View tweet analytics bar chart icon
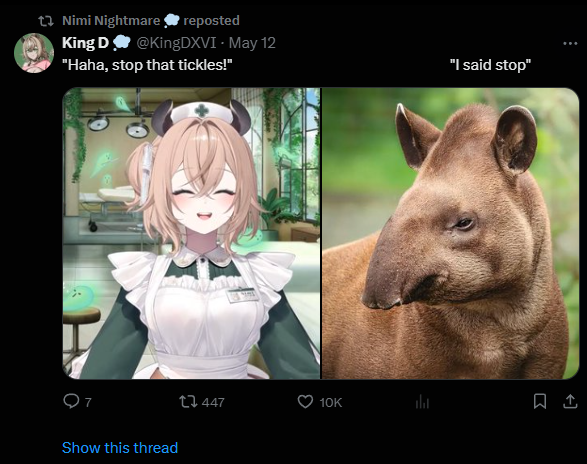This screenshot has width=587, height=464. 422,402
